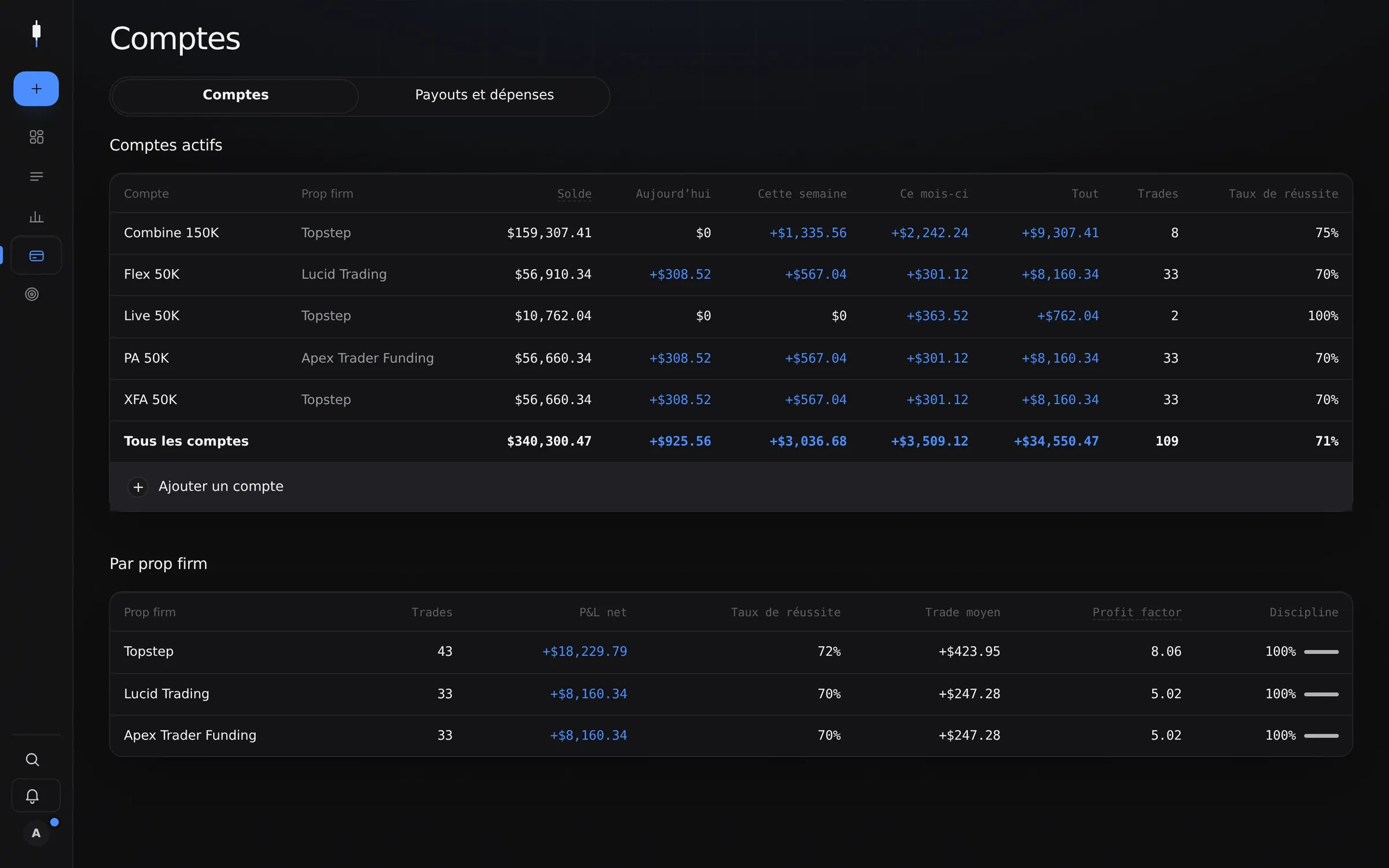Switch to the Comptes tab
Screen dimensions: 1389x868
[235, 95]
